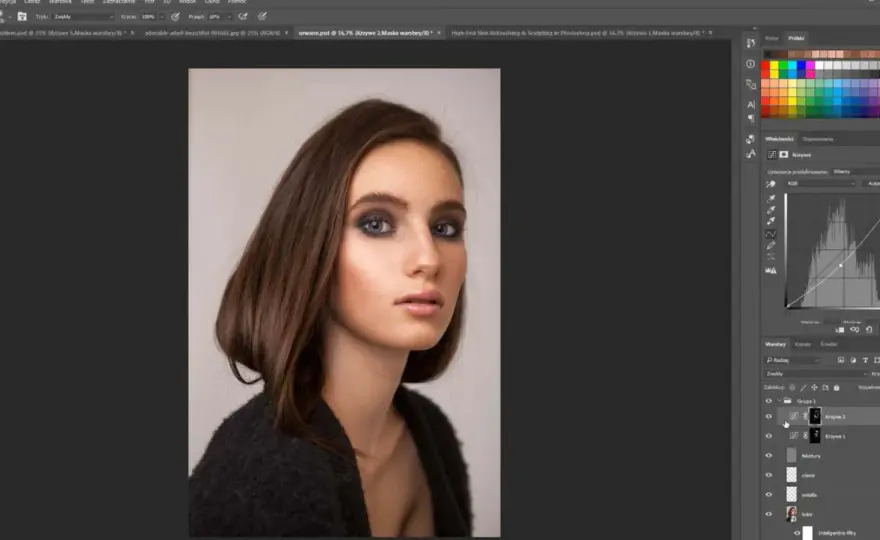The height and width of the screenshot is (540, 880).
Task: Click the clip to layer icon in Properties
Action: pos(840,330)
